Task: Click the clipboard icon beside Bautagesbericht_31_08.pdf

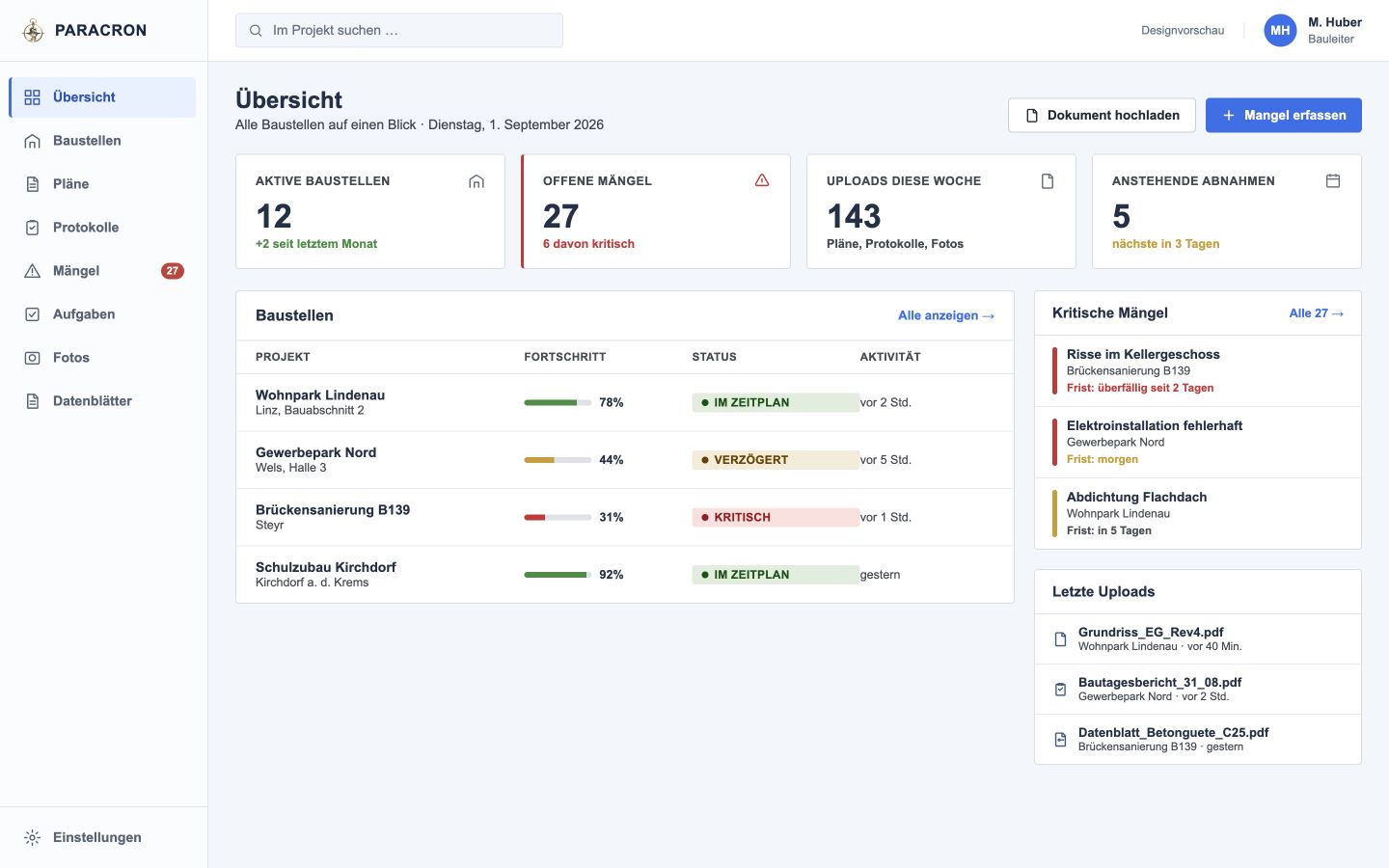Action: pyautogui.click(x=1060, y=690)
